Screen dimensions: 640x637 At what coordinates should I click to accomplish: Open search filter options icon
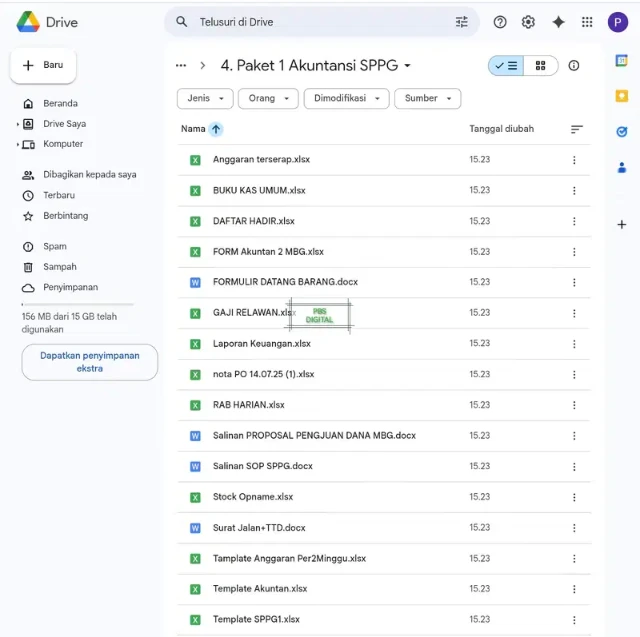(x=461, y=22)
